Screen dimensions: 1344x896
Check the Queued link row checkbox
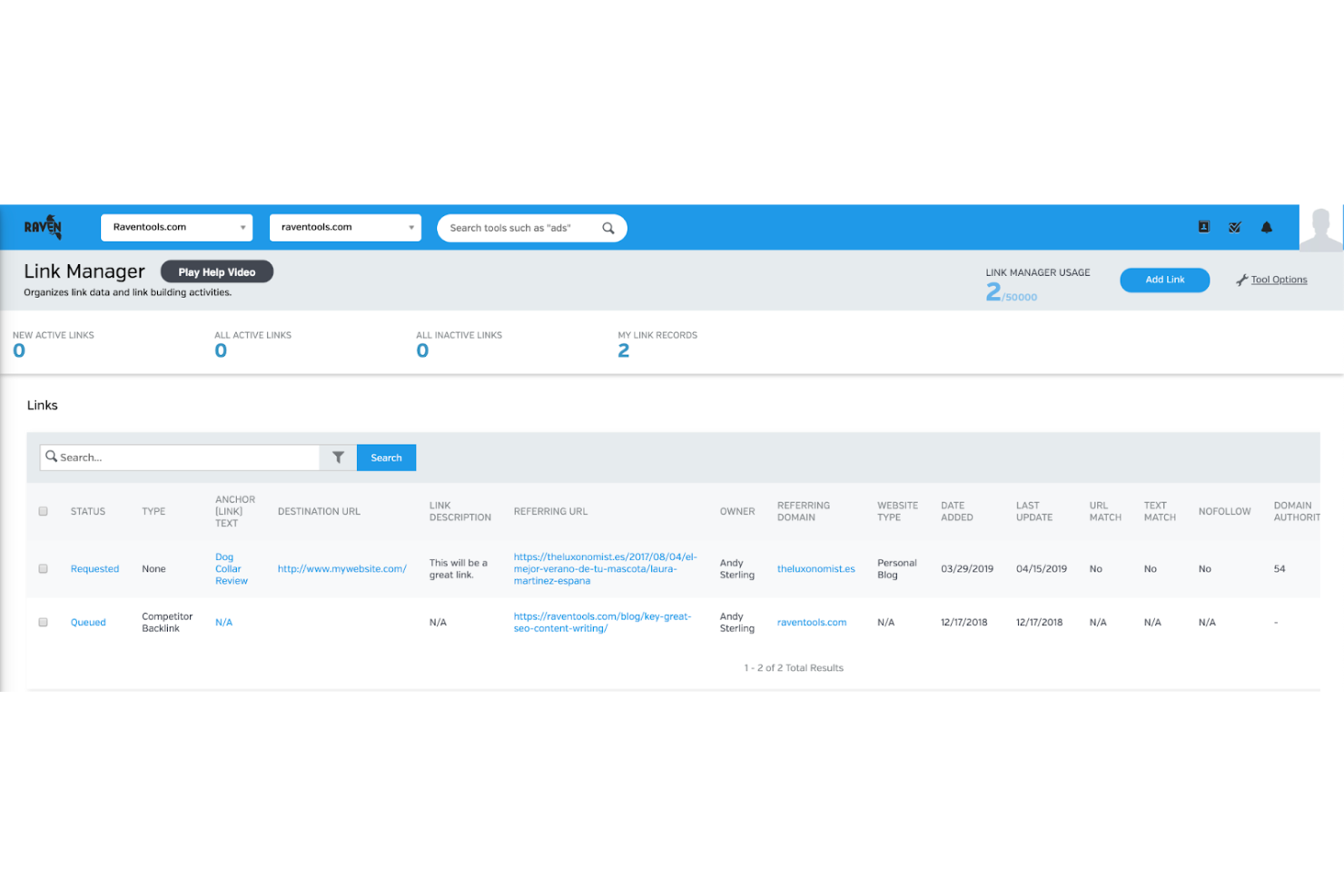pos(43,622)
